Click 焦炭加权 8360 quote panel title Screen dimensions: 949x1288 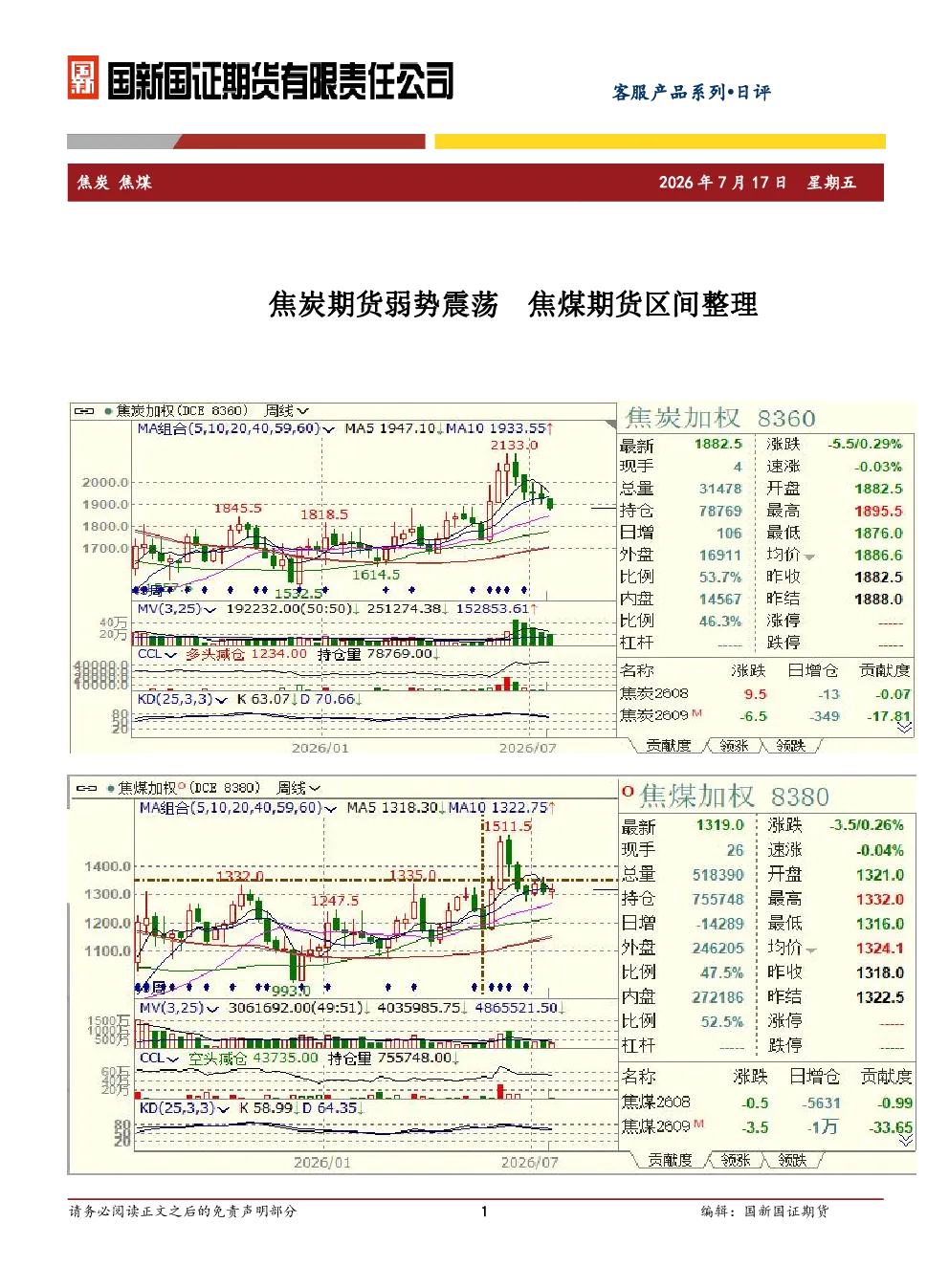pyautogui.click(x=720, y=418)
